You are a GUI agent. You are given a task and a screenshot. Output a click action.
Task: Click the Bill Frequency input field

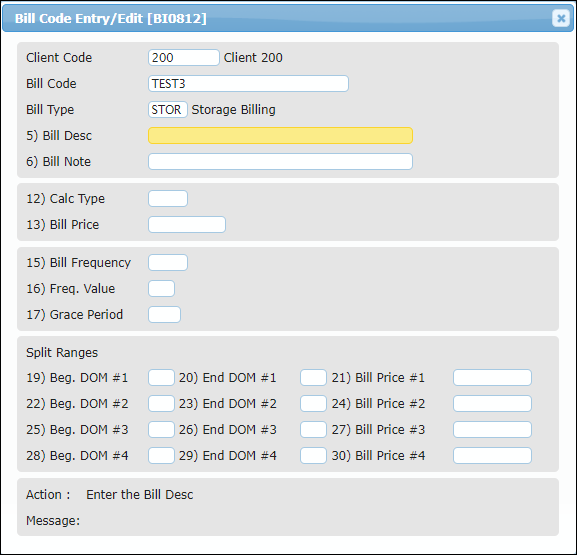coord(168,263)
